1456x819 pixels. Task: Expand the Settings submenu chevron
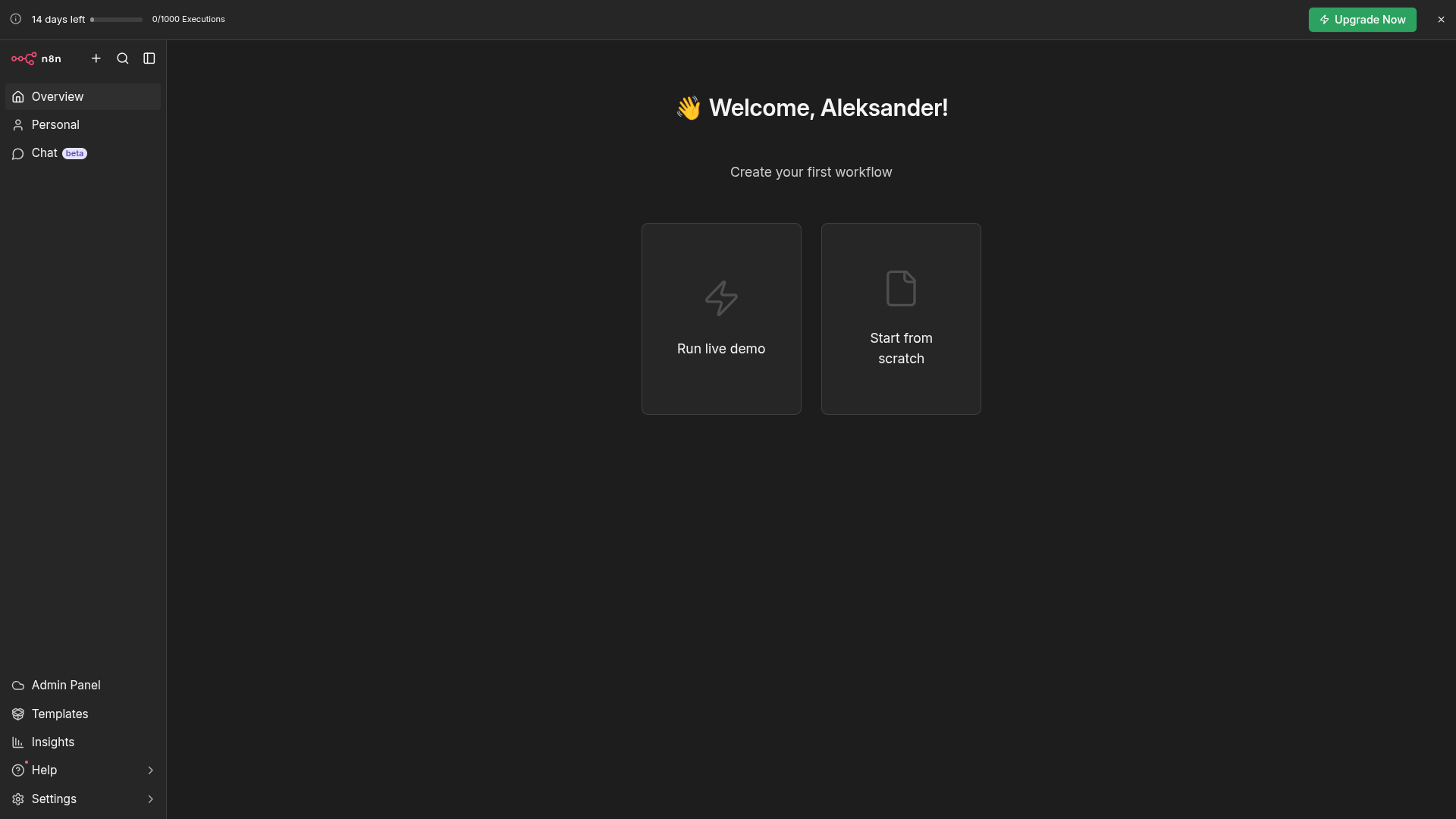tap(150, 799)
